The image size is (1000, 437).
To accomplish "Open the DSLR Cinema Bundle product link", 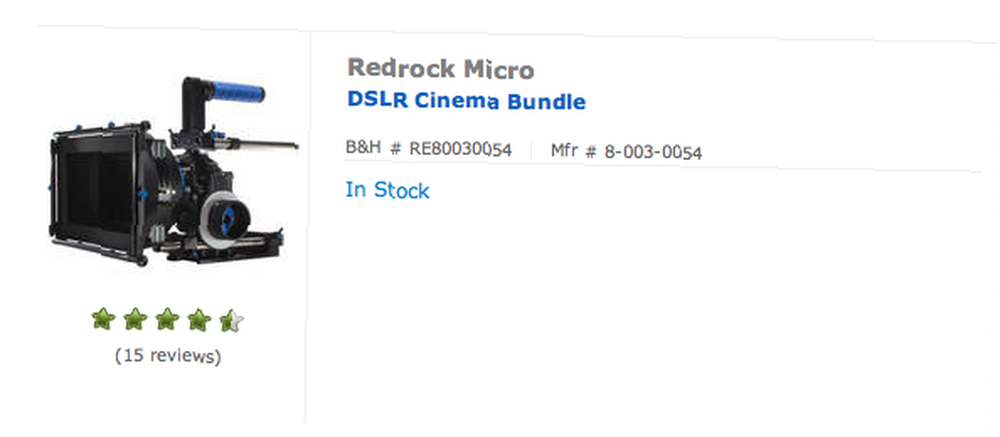I will tap(466, 101).
